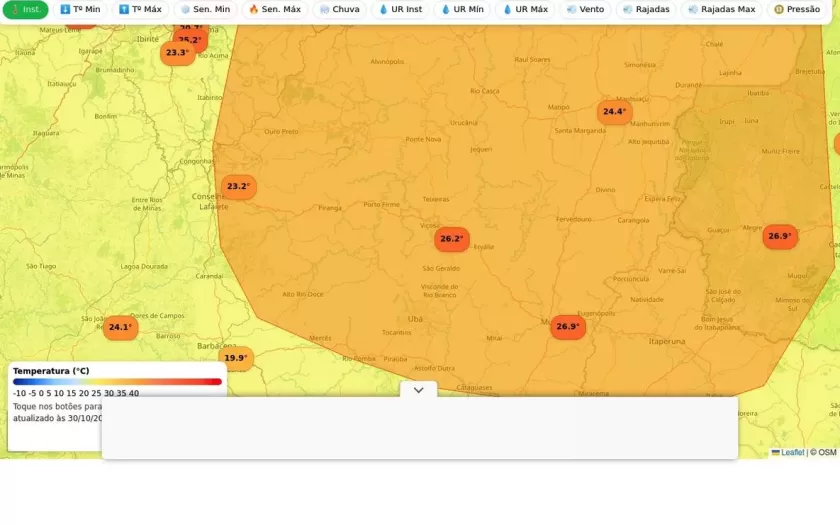Collapse the bottom panel with chevron
The height and width of the screenshot is (525, 840).
[418, 390]
